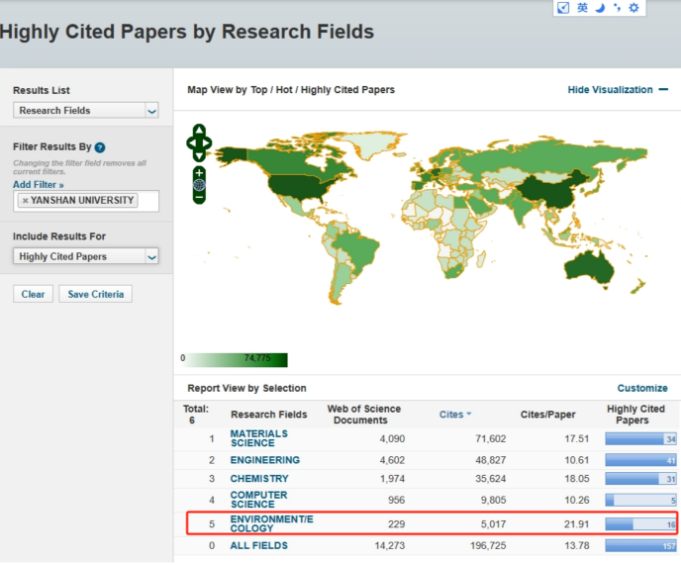
Task: Click the gear settings icon in IME toolbar
Action: coord(633,8)
